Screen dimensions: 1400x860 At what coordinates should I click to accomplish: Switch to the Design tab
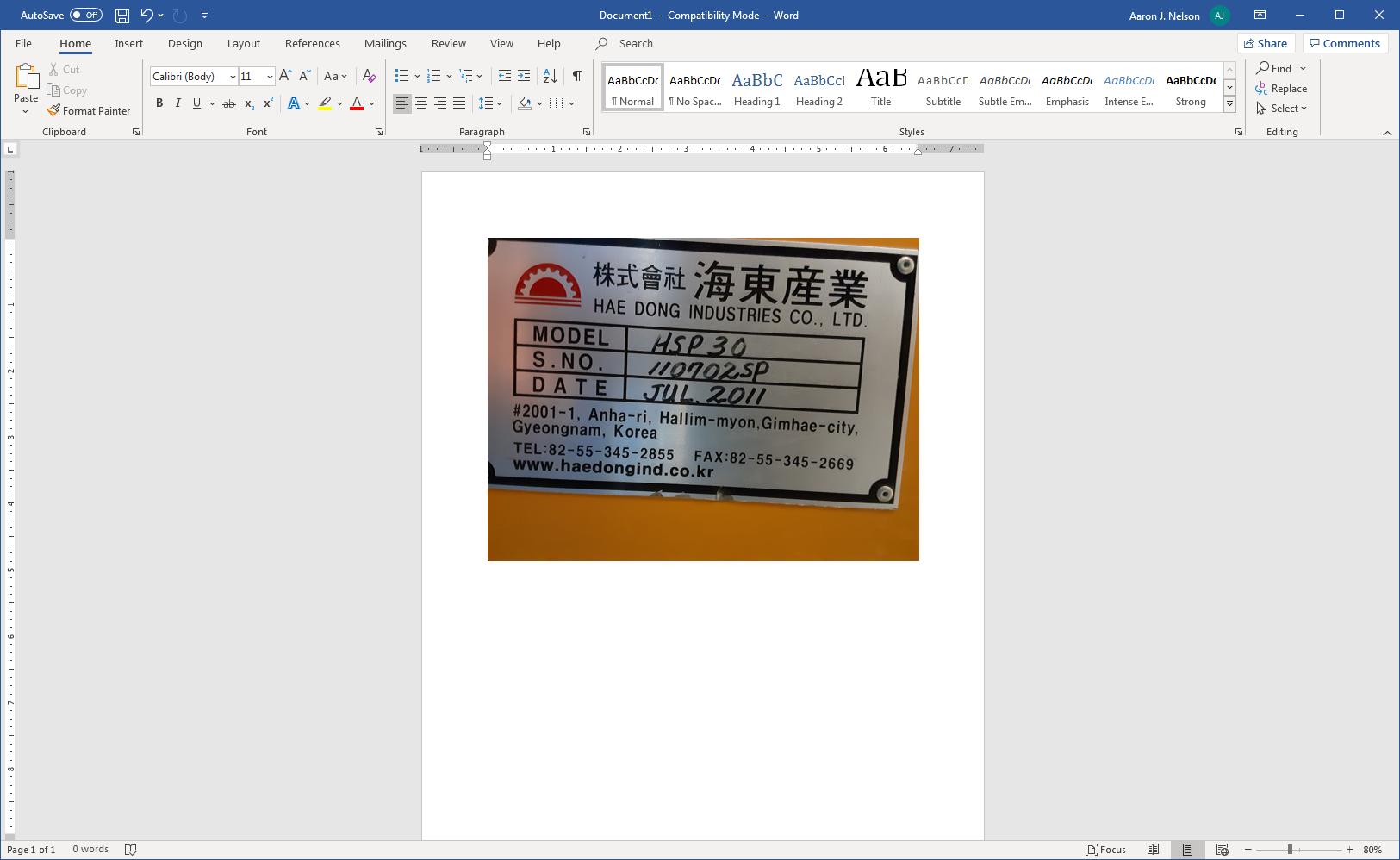(x=185, y=43)
